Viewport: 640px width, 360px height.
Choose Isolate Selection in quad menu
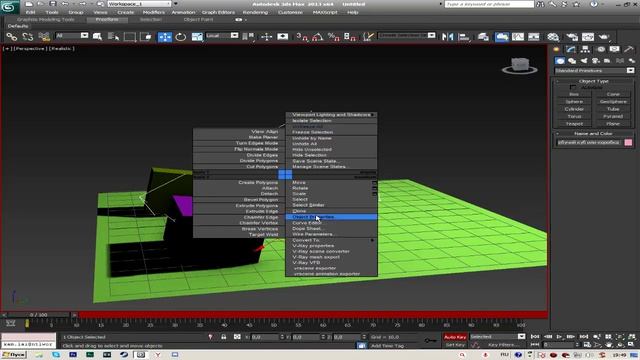point(331,120)
